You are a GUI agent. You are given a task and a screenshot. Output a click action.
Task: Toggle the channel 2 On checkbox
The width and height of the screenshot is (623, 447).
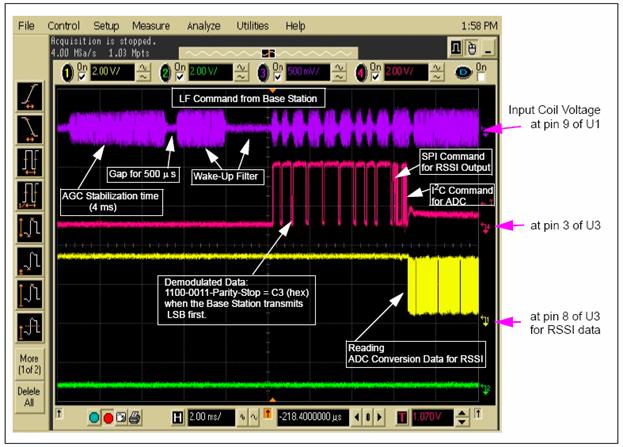click(x=180, y=77)
